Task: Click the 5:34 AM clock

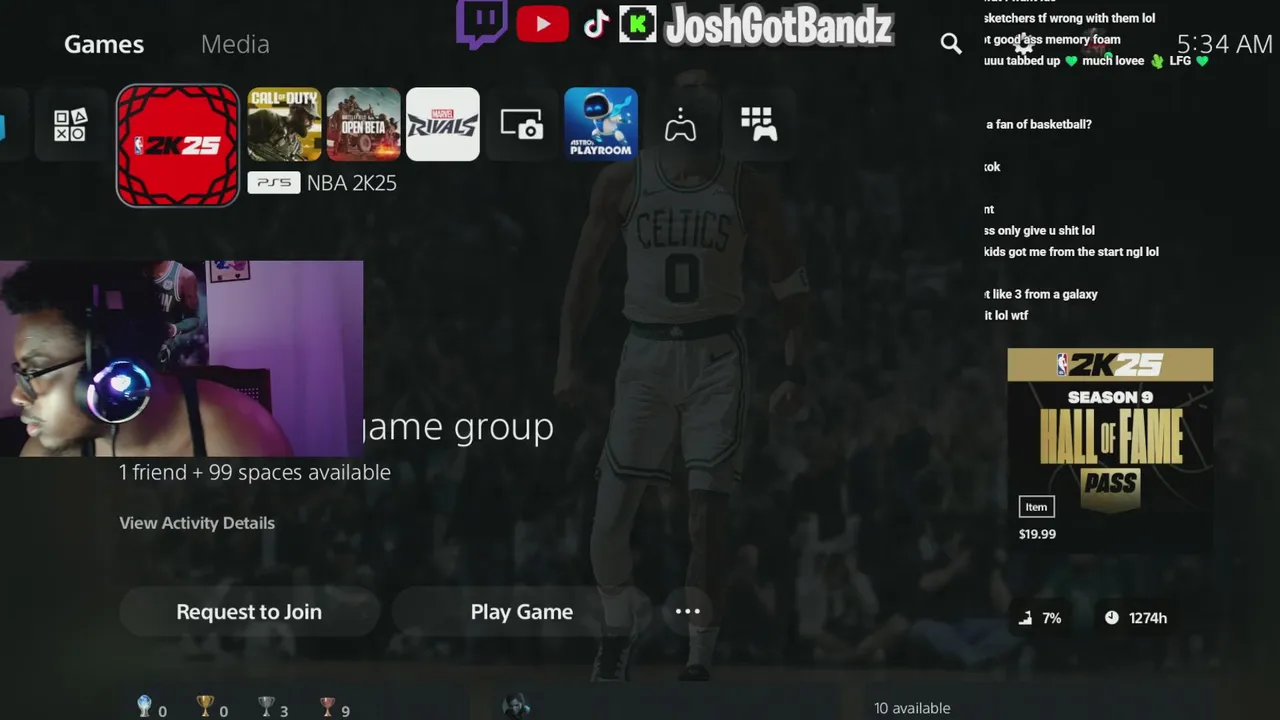Action: (1224, 44)
